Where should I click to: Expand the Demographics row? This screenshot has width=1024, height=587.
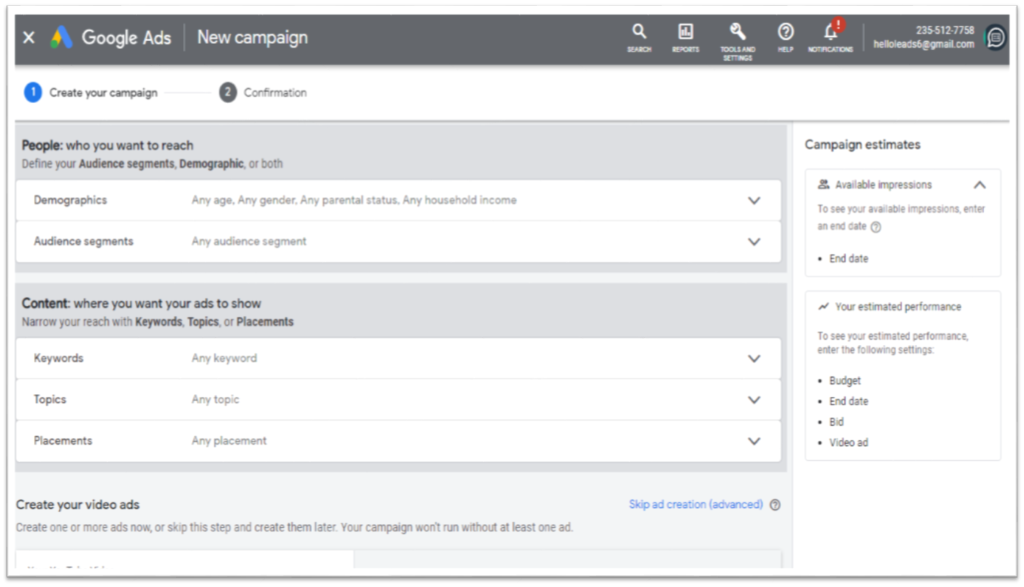point(754,200)
